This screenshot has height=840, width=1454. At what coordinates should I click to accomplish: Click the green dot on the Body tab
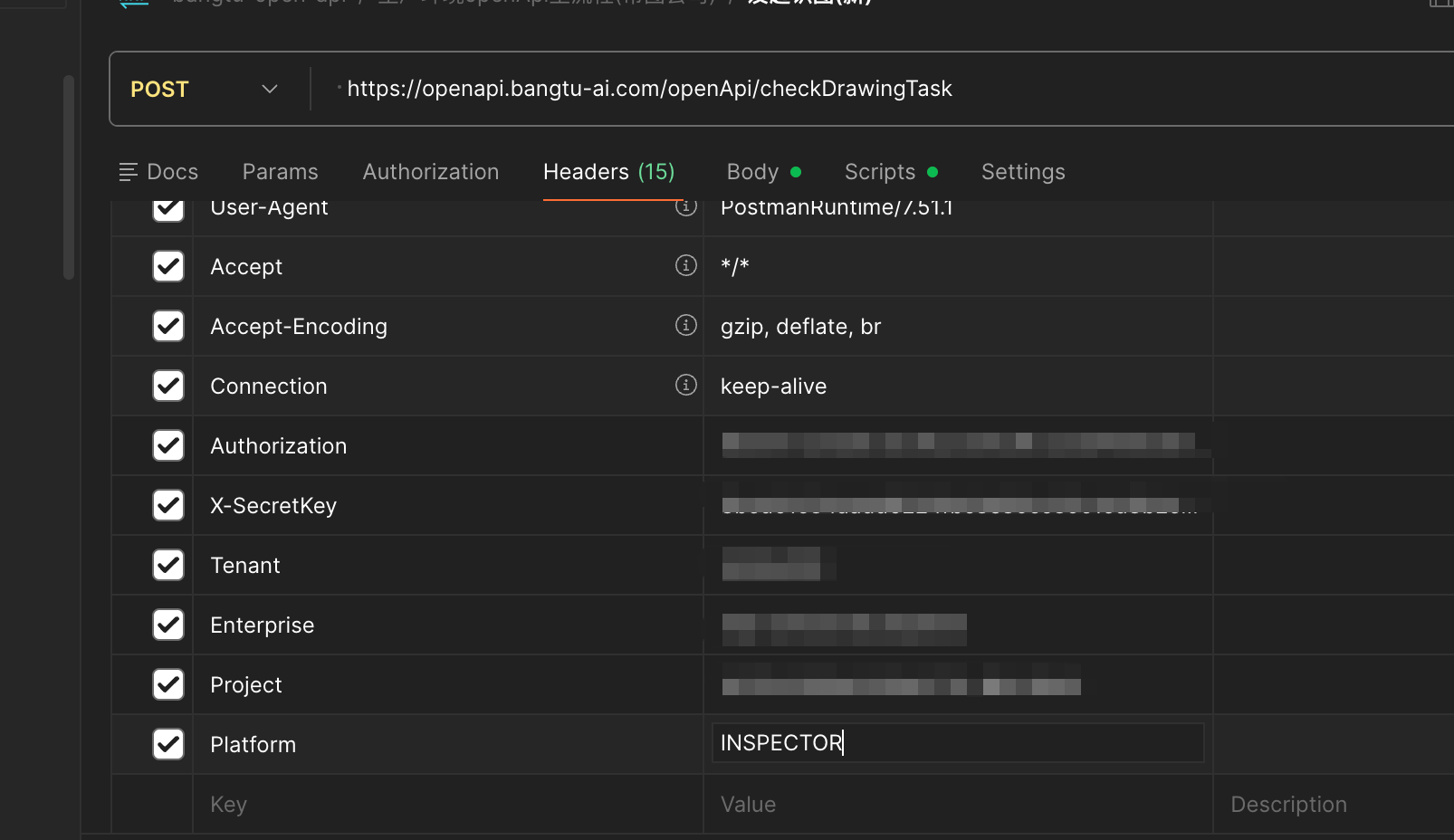(796, 172)
